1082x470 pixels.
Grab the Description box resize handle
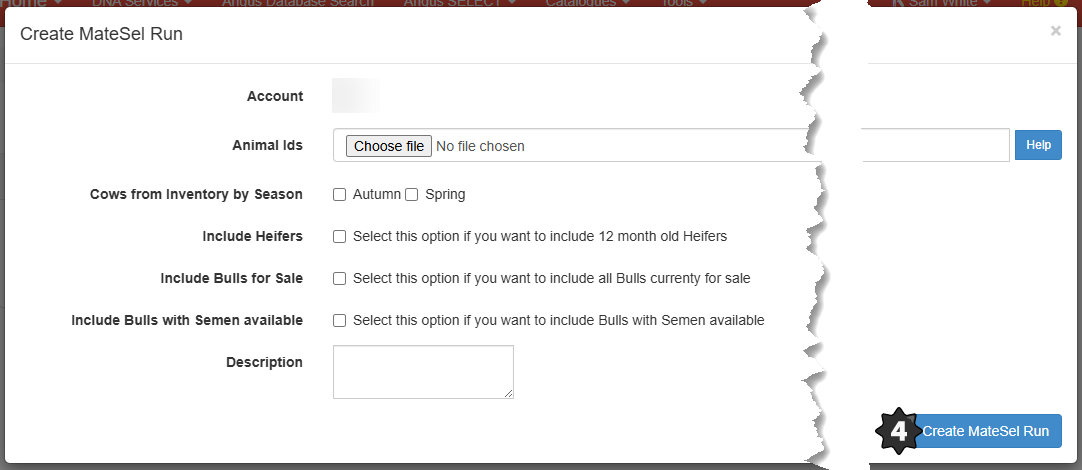pos(509,394)
